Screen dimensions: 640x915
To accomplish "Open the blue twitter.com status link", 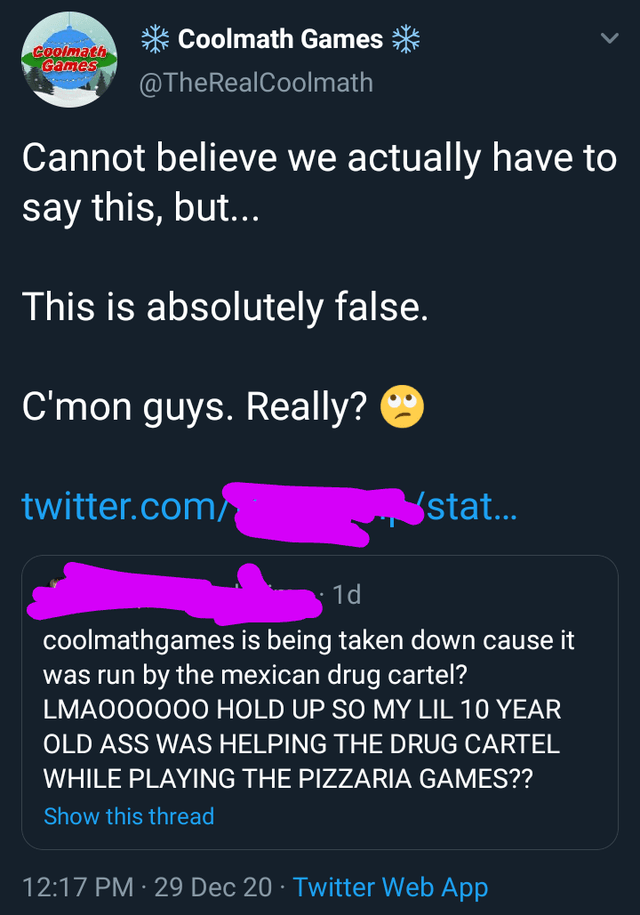I will 270,507.
